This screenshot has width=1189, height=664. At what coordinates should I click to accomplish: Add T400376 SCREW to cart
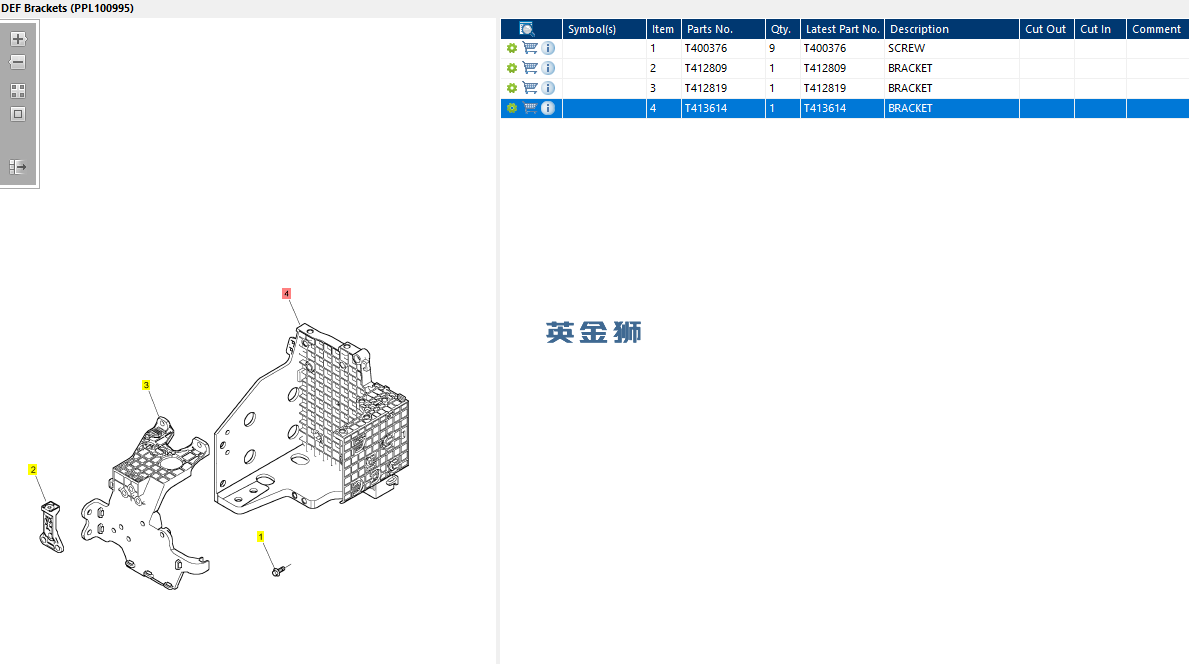click(530, 48)
